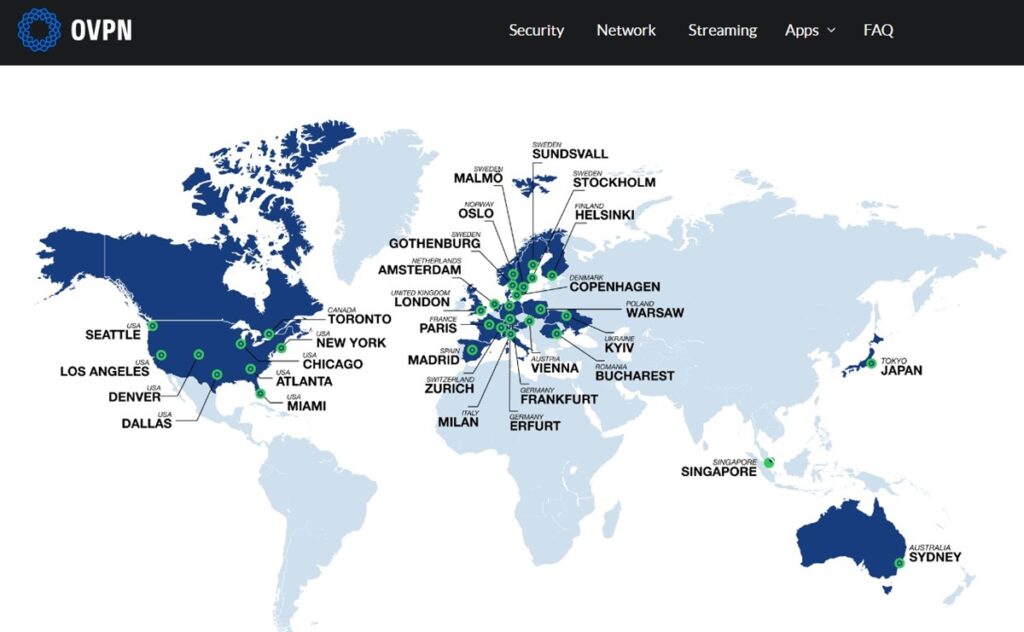Click the HELSINKI city label
The height and width of the screenshot is (632, 1024).
pyautogui.click(x=604, y=215)
